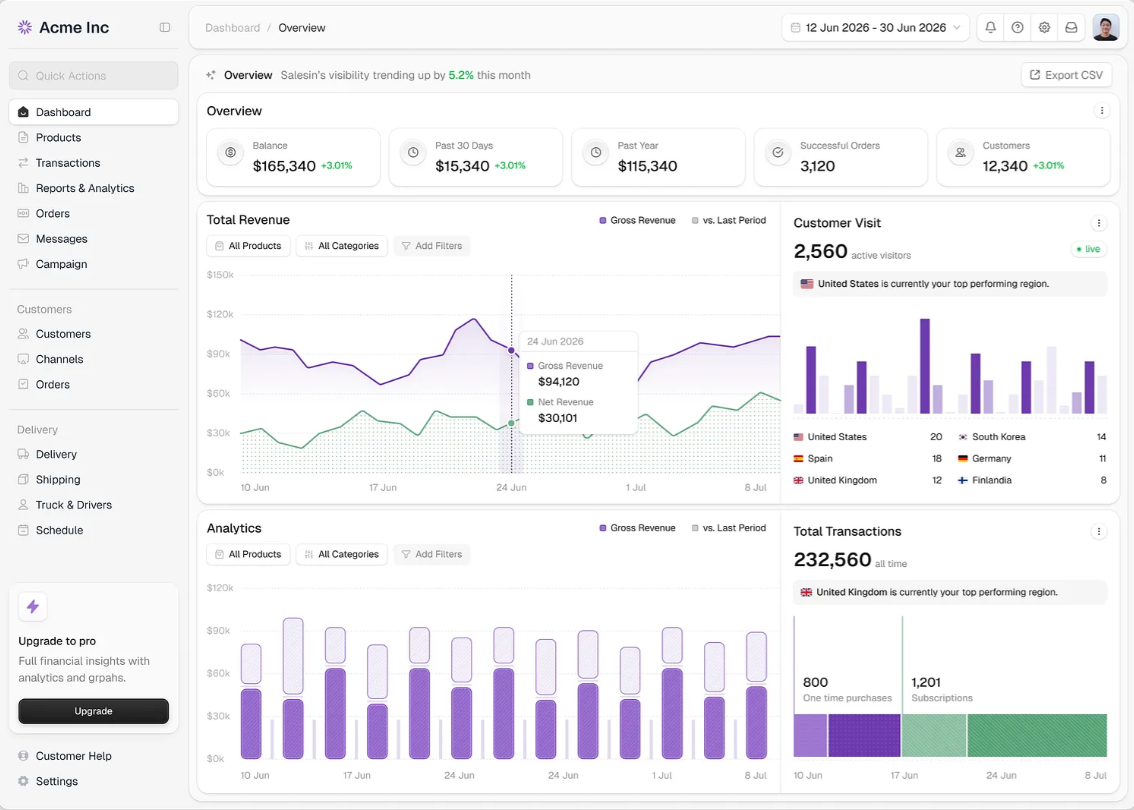
Task: Click the Truck & Drivers person icon
Action: tap(23, 505)
